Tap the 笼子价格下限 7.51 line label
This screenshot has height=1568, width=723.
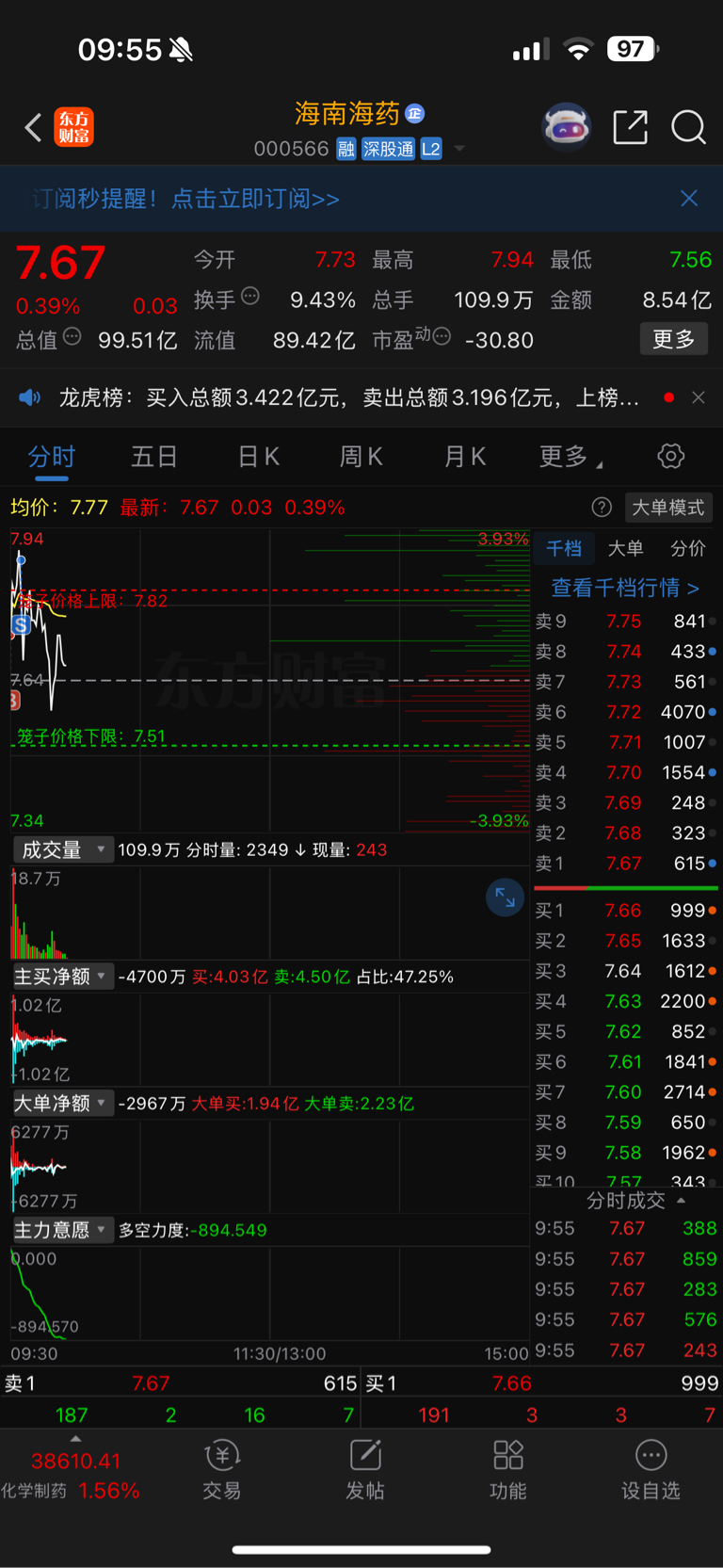[x=91, y=736]
